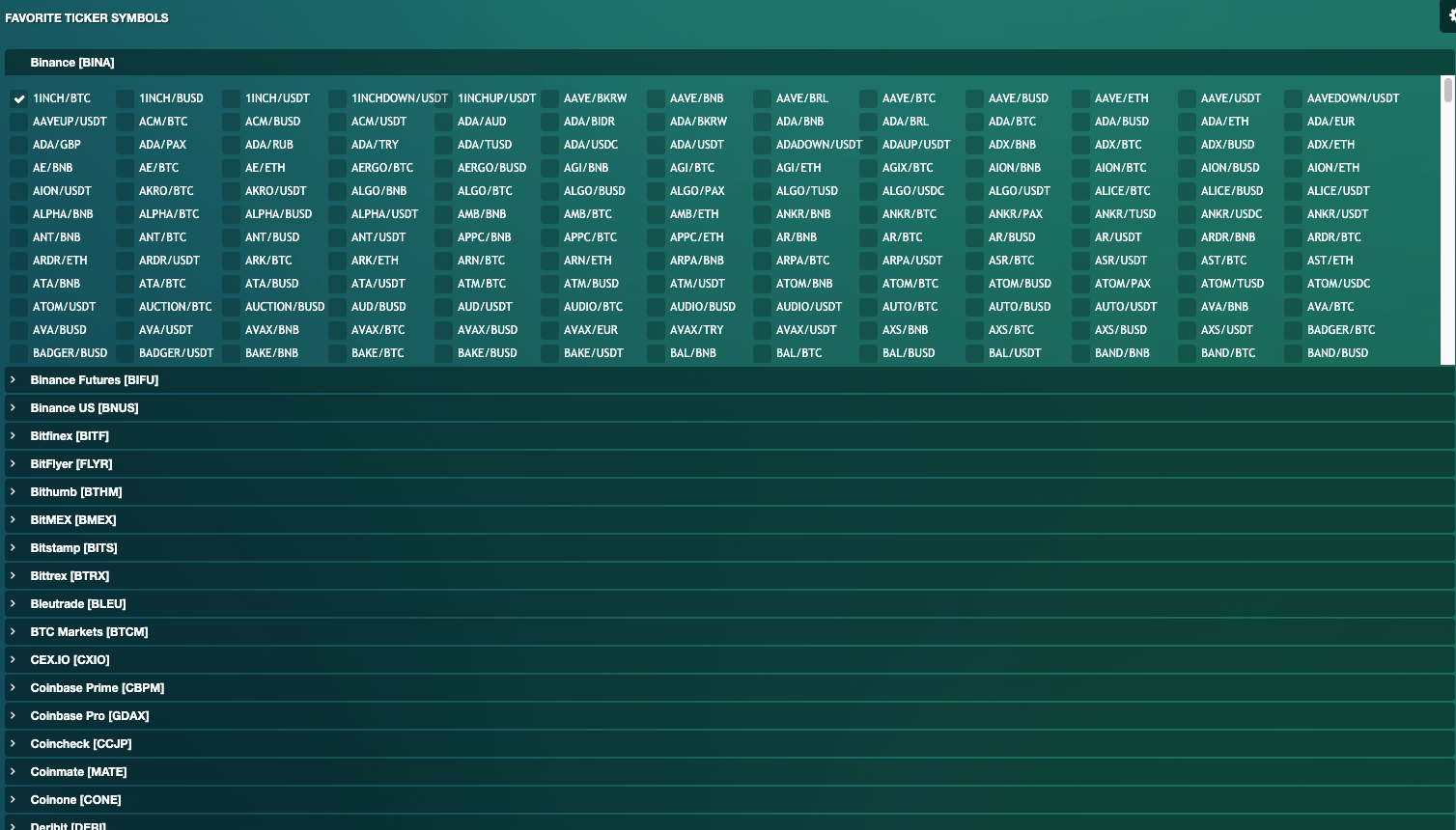
Task: Click the AXS/USDT ticker label
Action: [x=1226, y=330]
